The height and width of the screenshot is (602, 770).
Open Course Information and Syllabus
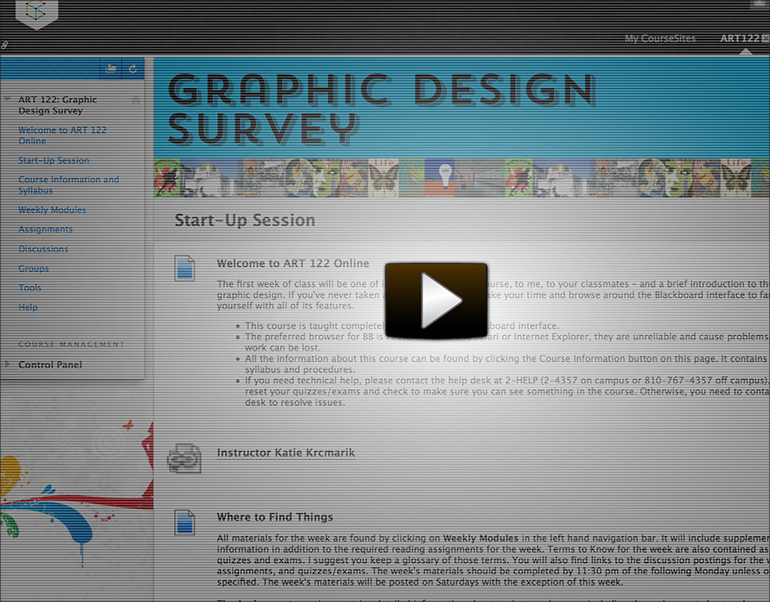point(68,185)
